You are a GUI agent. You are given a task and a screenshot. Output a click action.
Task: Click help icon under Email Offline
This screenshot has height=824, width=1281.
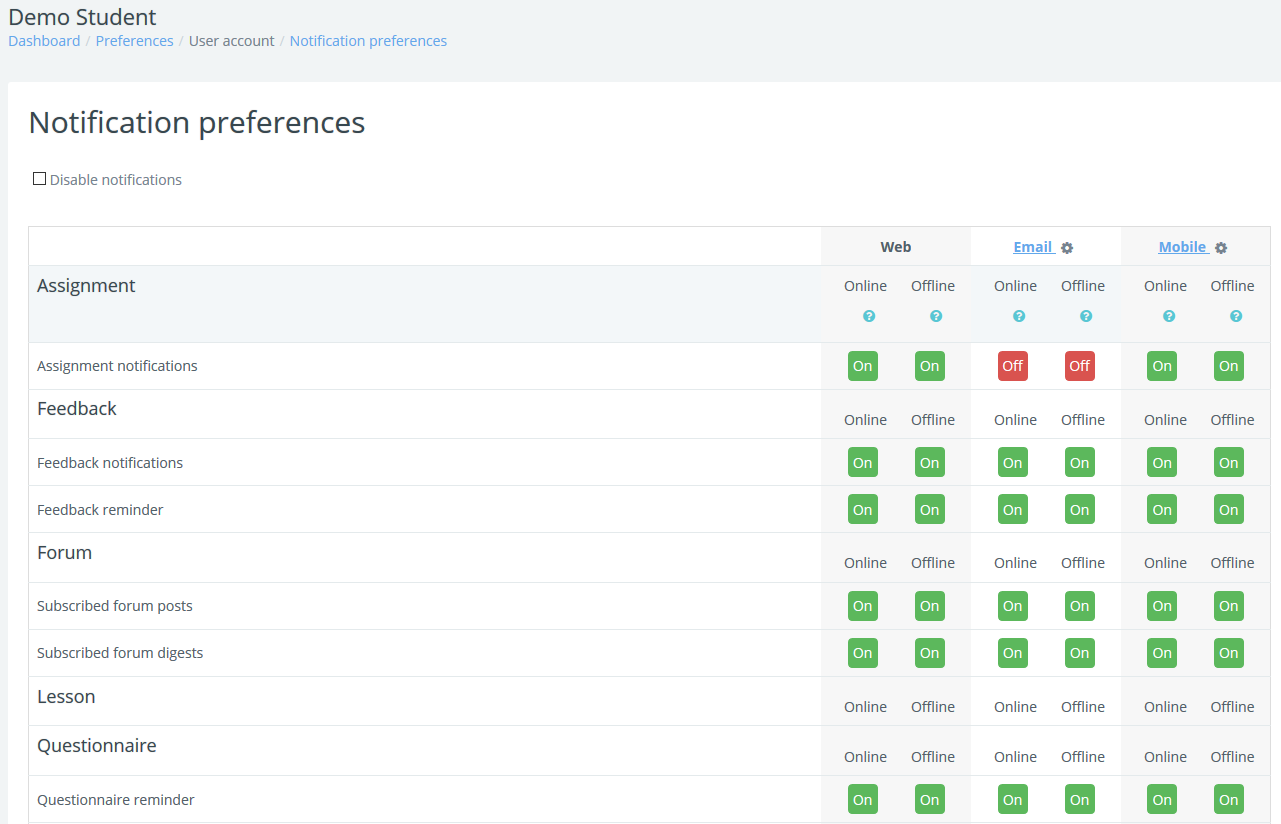tap(1086, 316)
